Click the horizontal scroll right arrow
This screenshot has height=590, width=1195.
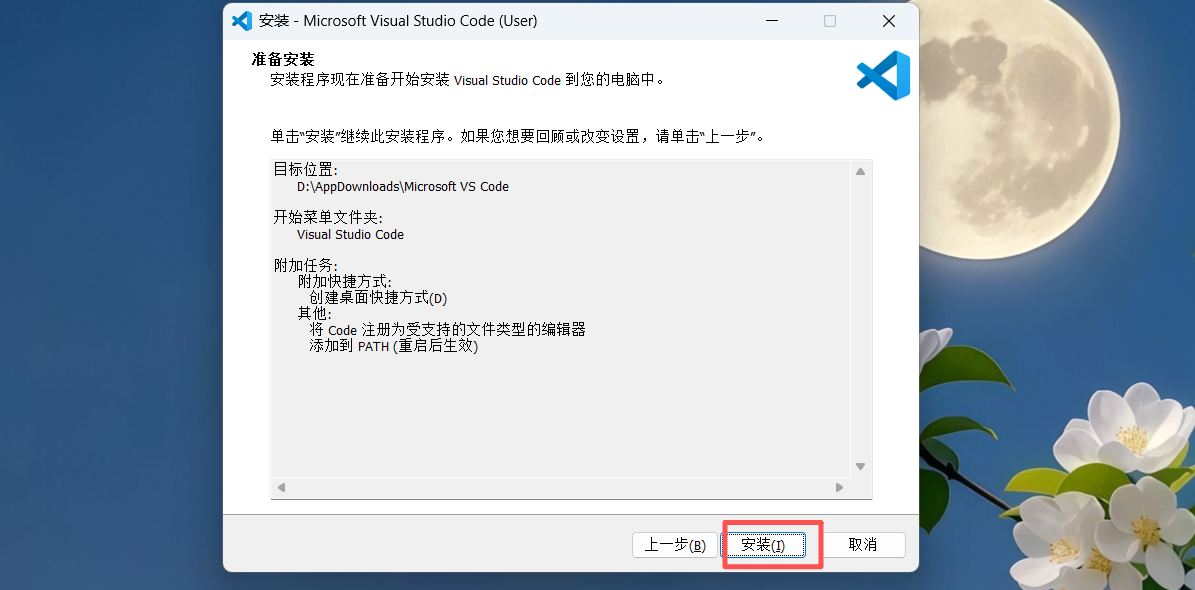pos(839,487)
